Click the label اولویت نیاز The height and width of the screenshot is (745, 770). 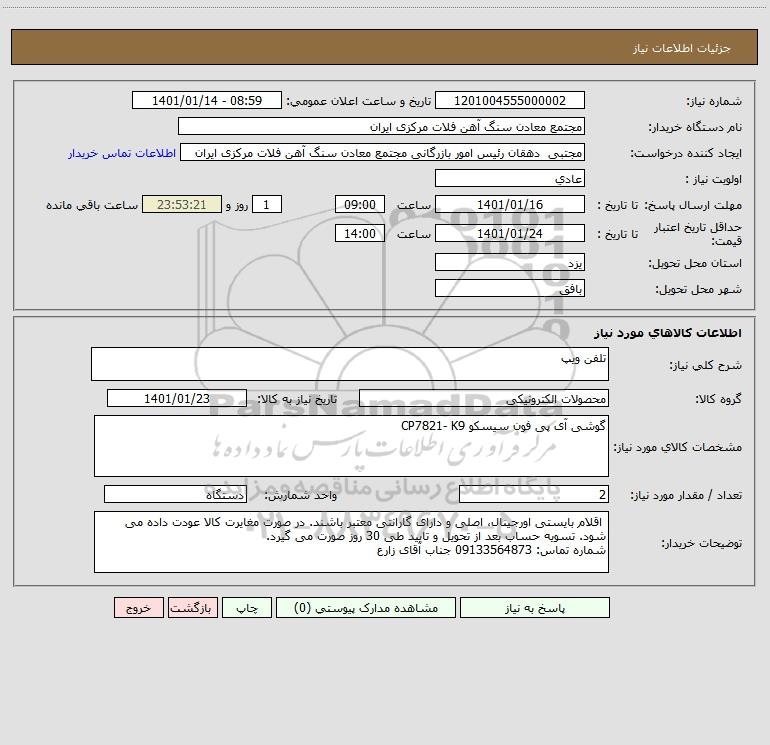click(714, 179)
